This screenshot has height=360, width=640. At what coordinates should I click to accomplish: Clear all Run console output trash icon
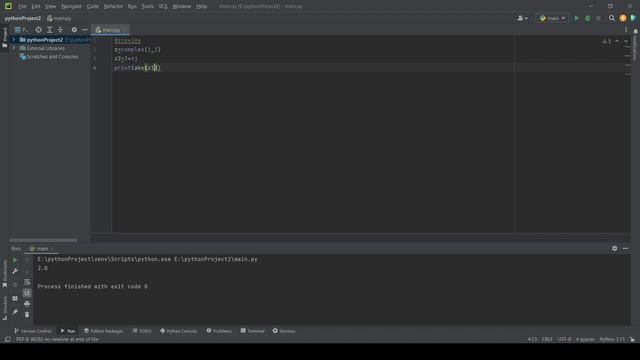click(x=27, y=315)
